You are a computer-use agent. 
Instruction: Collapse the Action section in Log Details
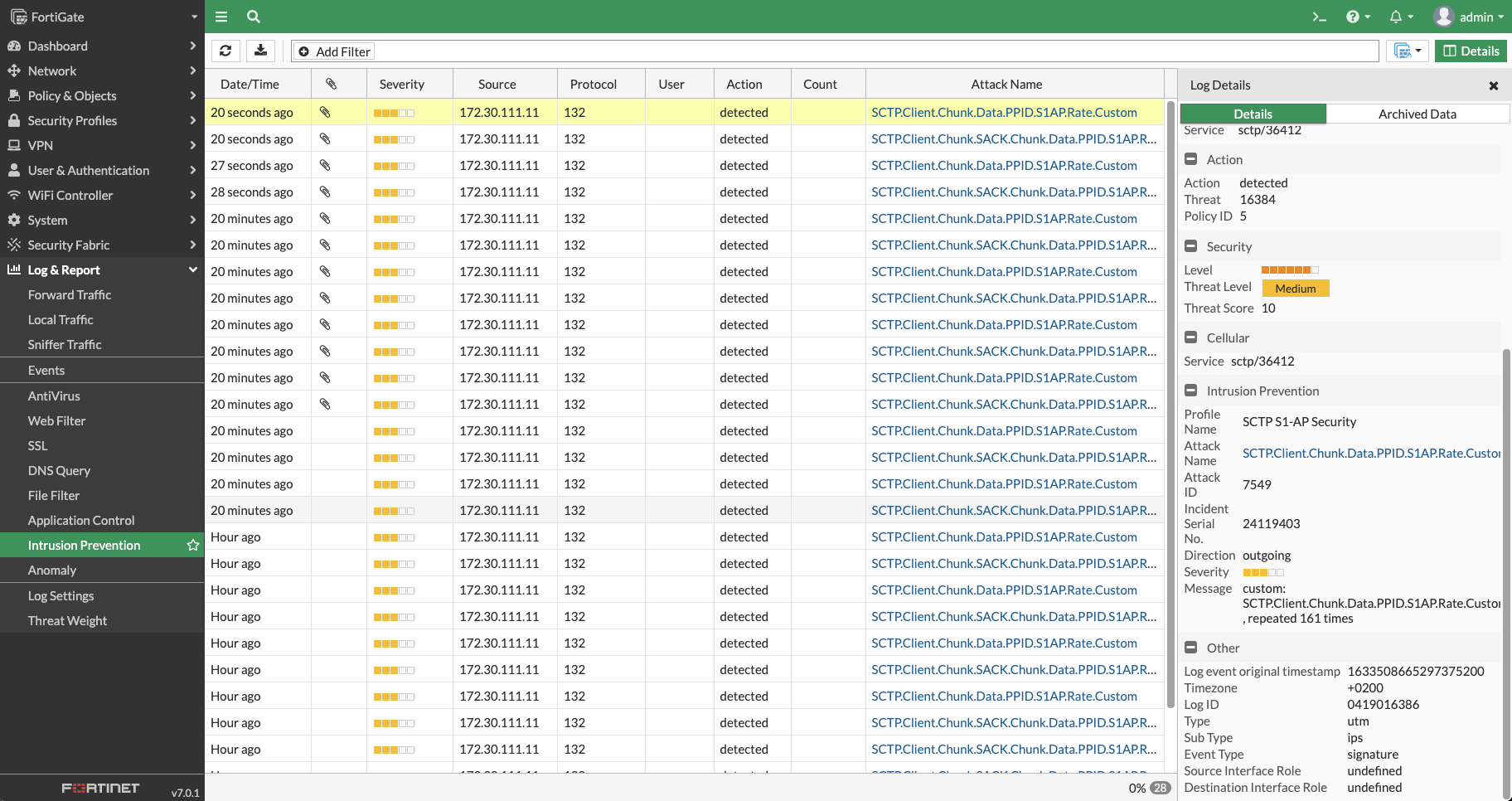point(1191,159)
